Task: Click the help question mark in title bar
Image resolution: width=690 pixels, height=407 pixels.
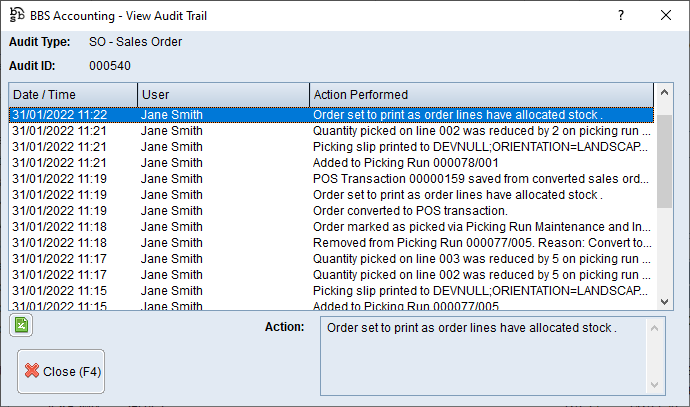Action: 620,15
